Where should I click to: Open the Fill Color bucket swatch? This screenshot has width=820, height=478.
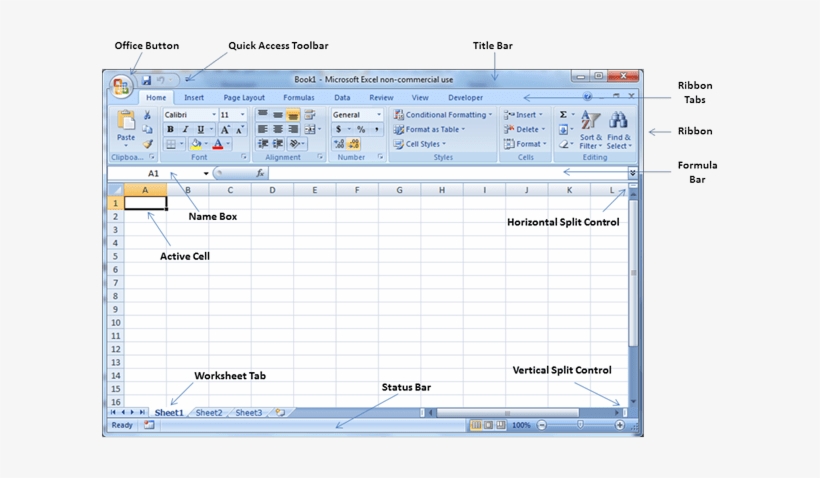pyautogui.click(x=196, y=144)
